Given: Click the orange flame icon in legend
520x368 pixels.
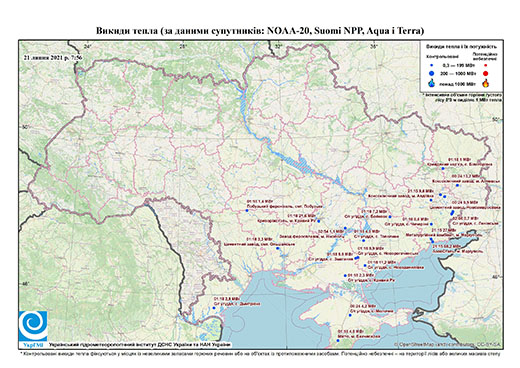Looking at the screenshot, I should pyautogui.click(x=486, y=83).
